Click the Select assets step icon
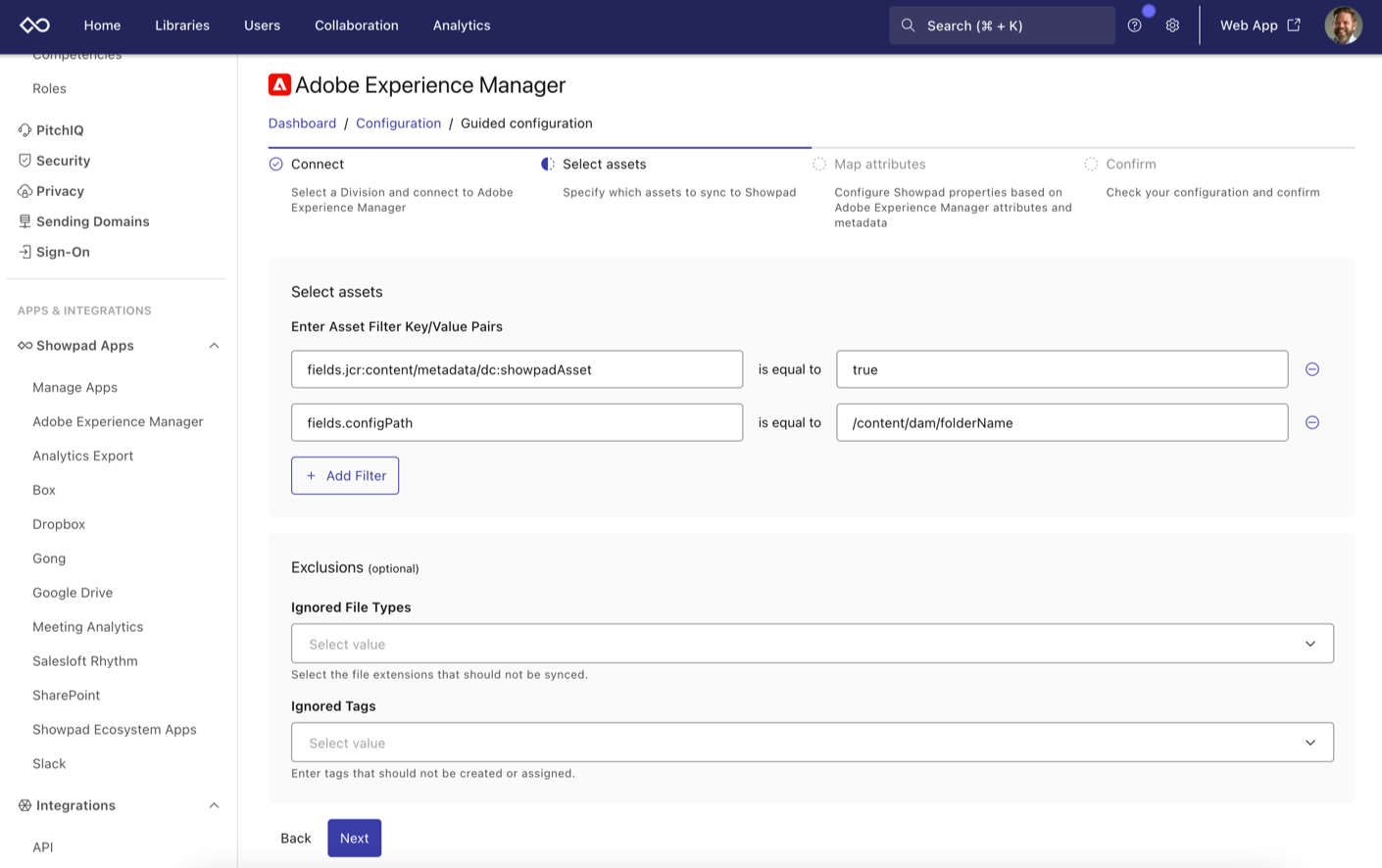Screen dimensions: 1382x868 click(548, 165)
